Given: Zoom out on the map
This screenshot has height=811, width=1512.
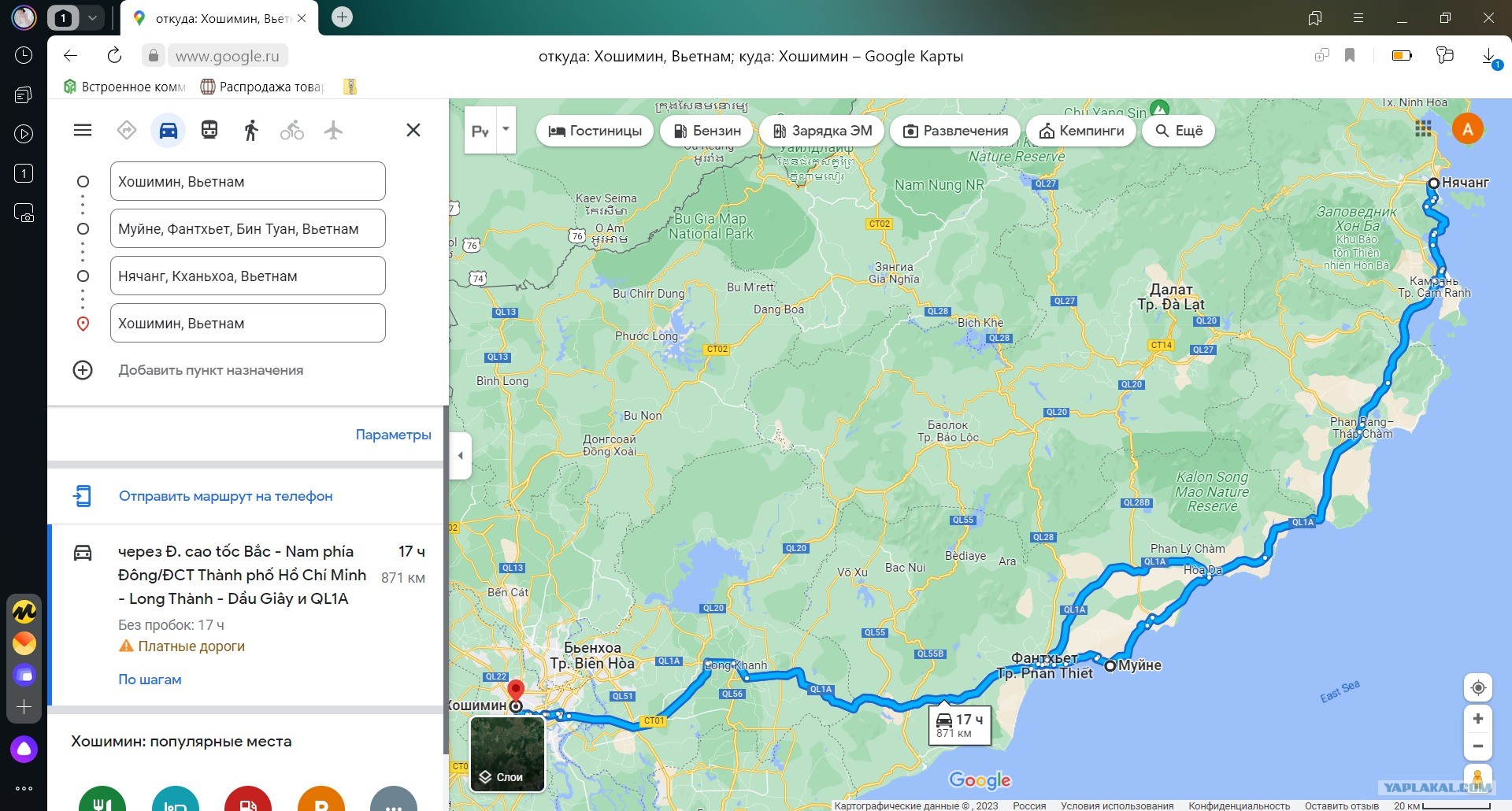Looking at the screenshot, I should pos(1478,746).
